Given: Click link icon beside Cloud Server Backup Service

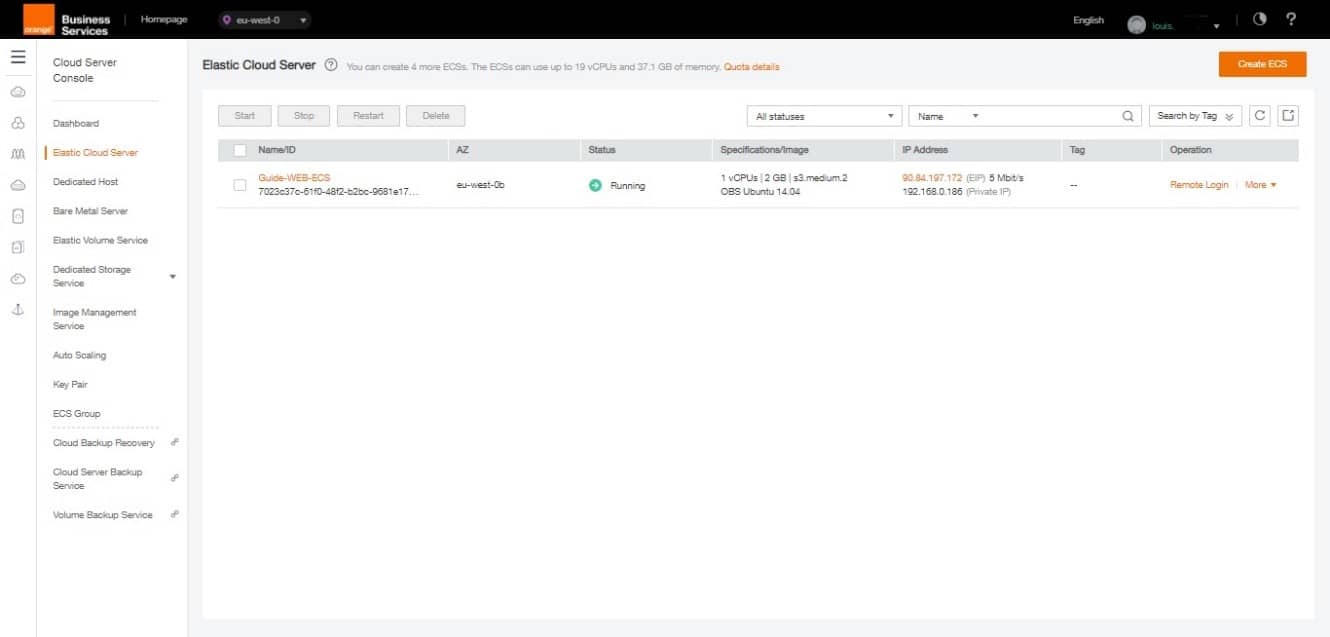Looking at the screenshot, I should [175, 478].
